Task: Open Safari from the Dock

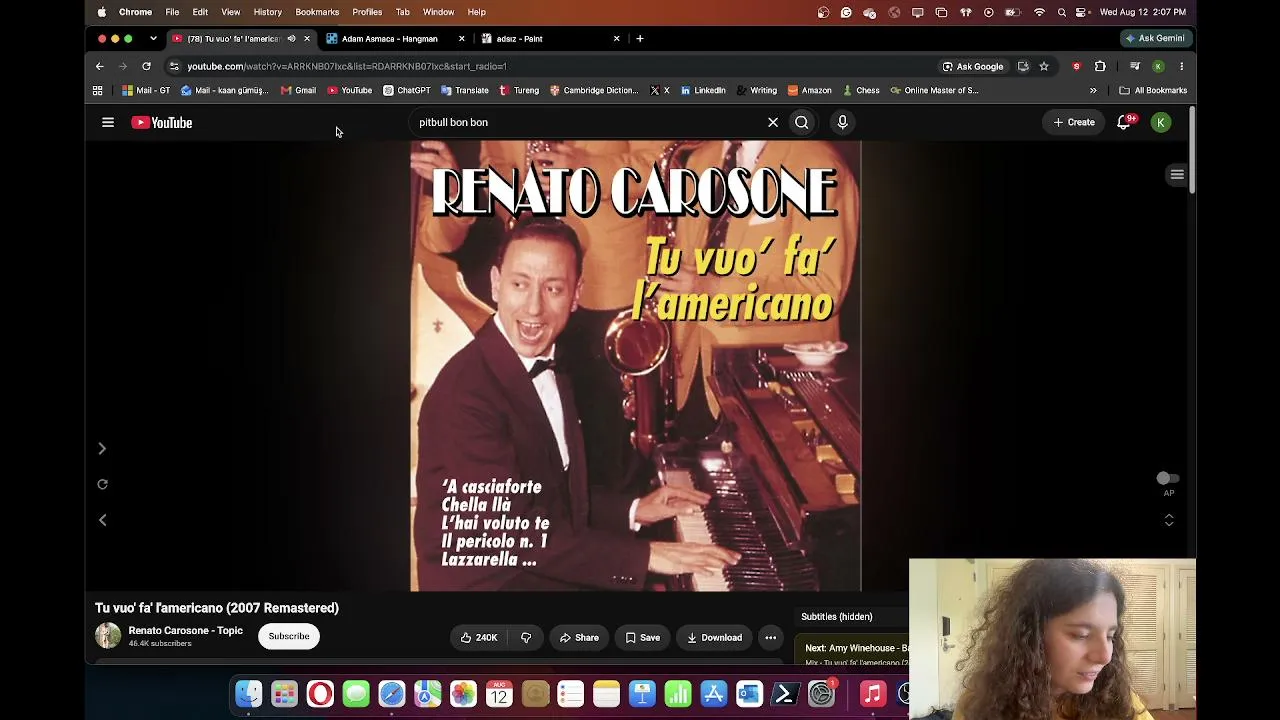Action: pyautogui.click(x=392, y=694)
